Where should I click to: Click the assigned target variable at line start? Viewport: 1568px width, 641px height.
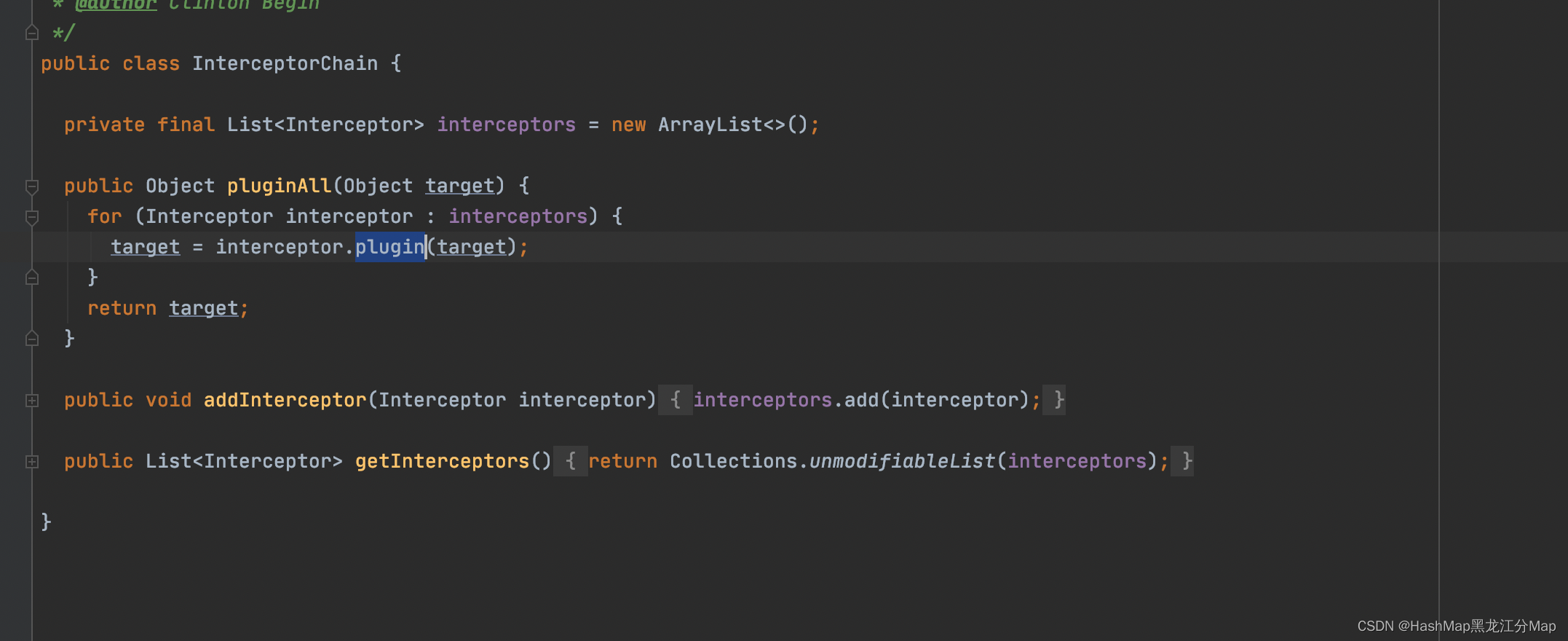point(145,247)
